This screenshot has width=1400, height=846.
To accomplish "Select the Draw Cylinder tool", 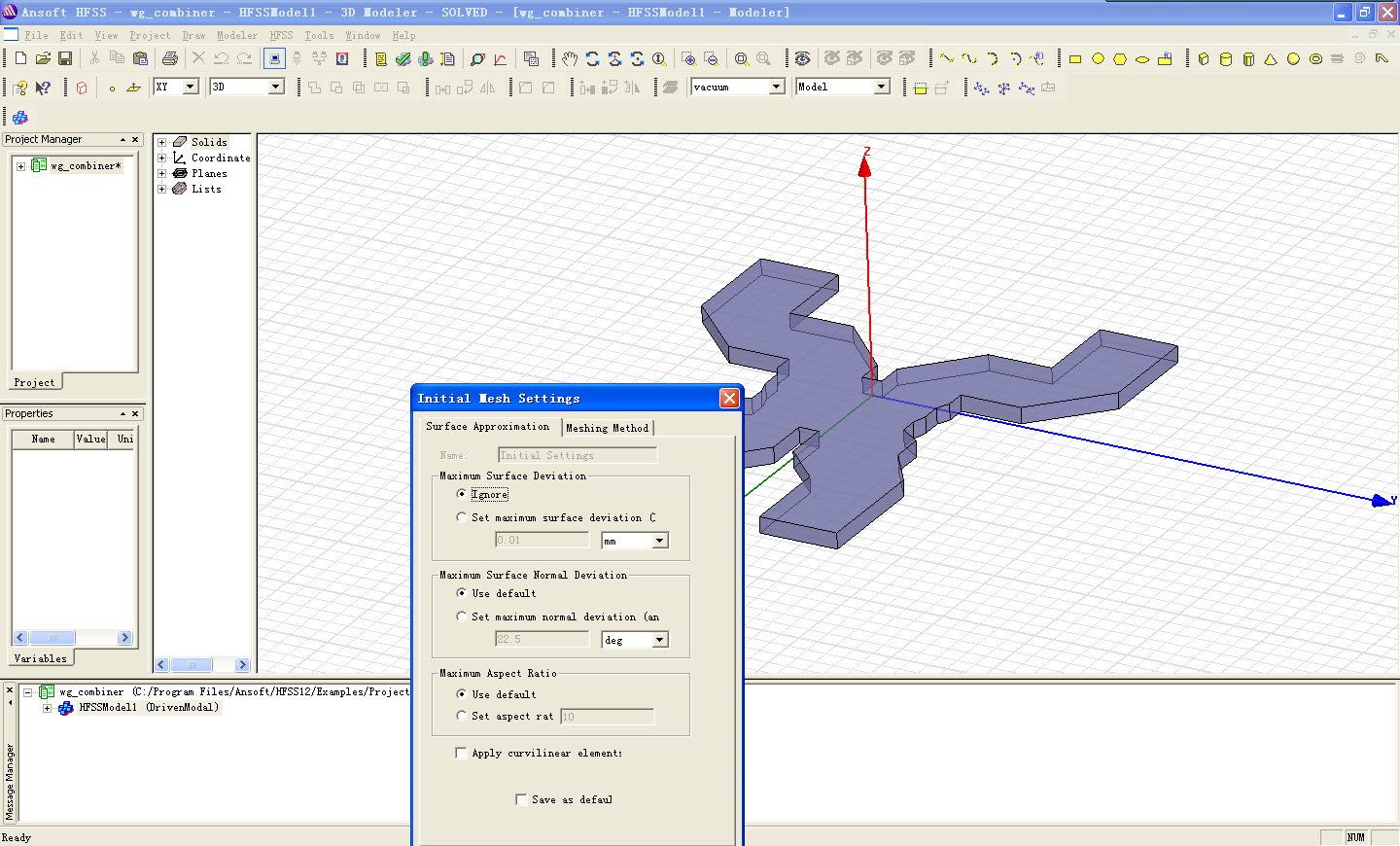I will 1226,58.
